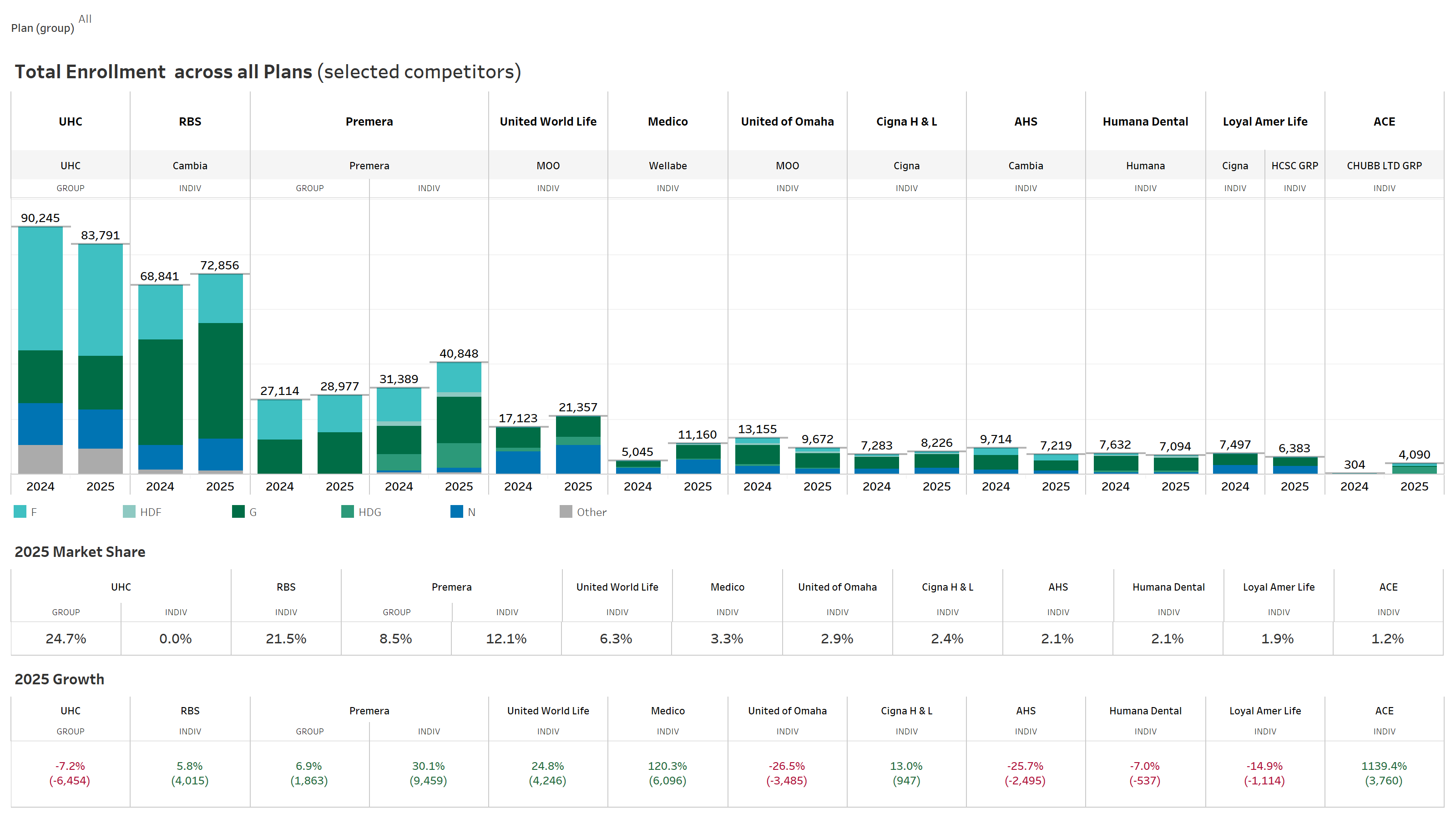
Task: Select the N legend color swatch
Action: (x=456, y=511)
